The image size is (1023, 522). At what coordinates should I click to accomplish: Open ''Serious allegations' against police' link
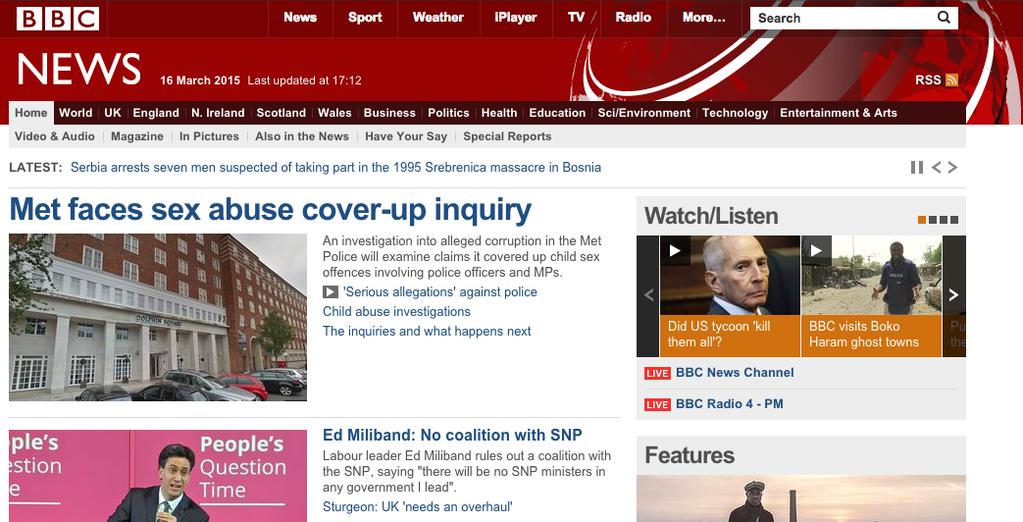[440, 292]
